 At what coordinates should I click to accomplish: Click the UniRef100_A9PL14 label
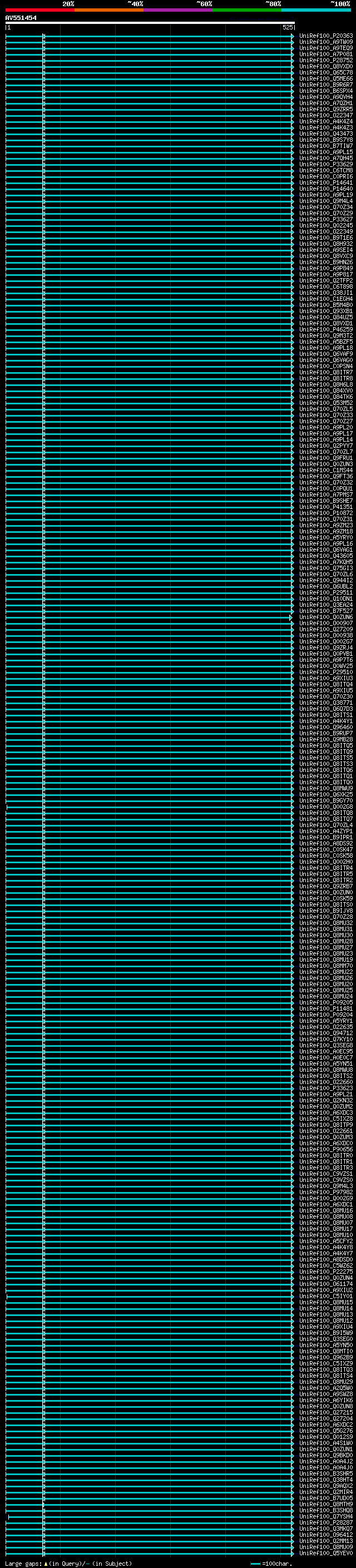click(325, 439)
